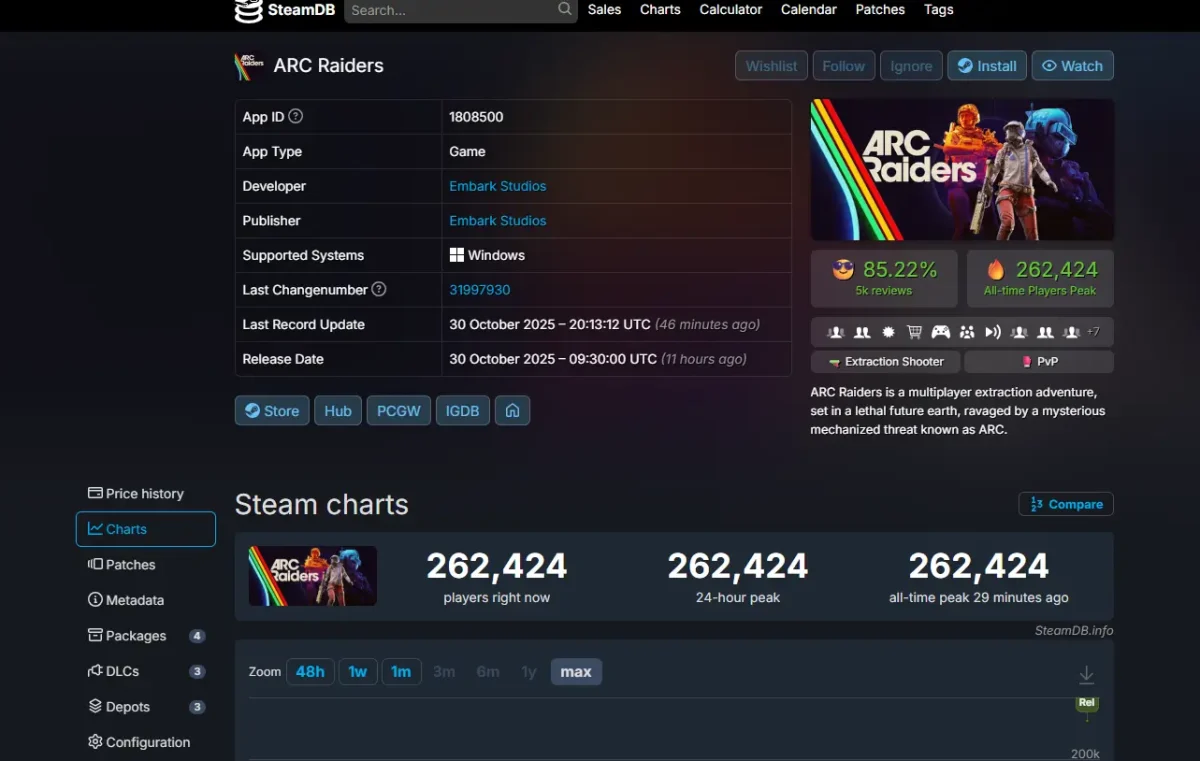View the Packages section with 4 items
1200x761 pixels.
click(135, 635)
